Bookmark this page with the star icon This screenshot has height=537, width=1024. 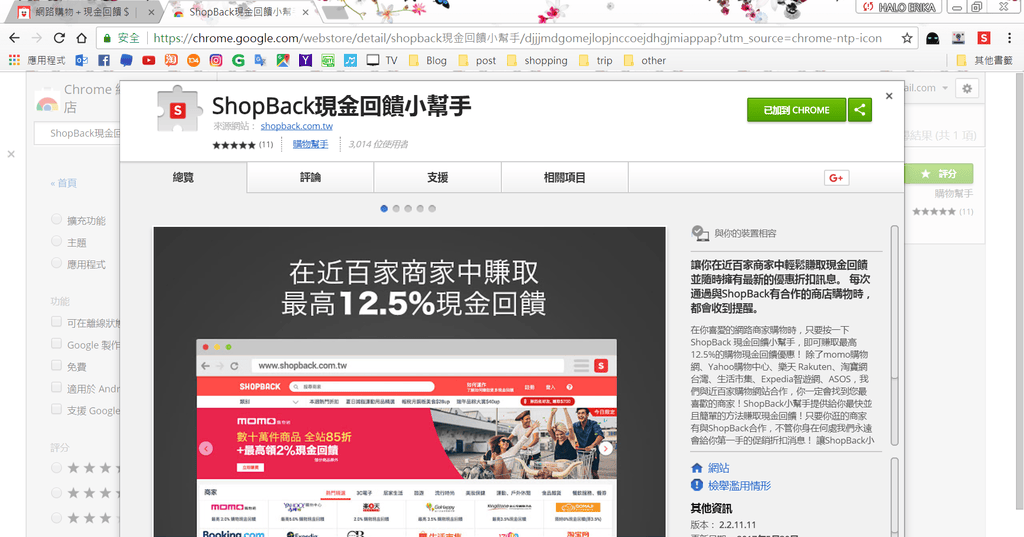click(907, 38)
